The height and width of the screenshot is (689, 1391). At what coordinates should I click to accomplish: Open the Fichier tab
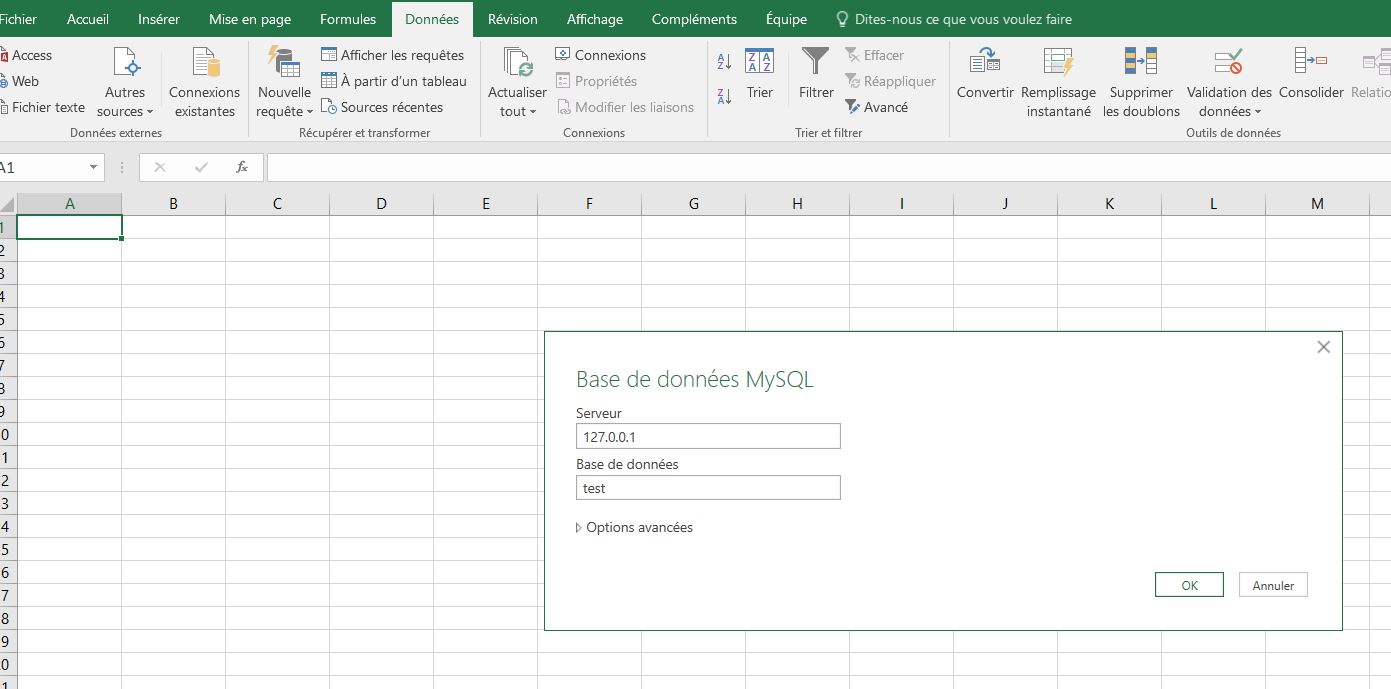pos(19,19)
